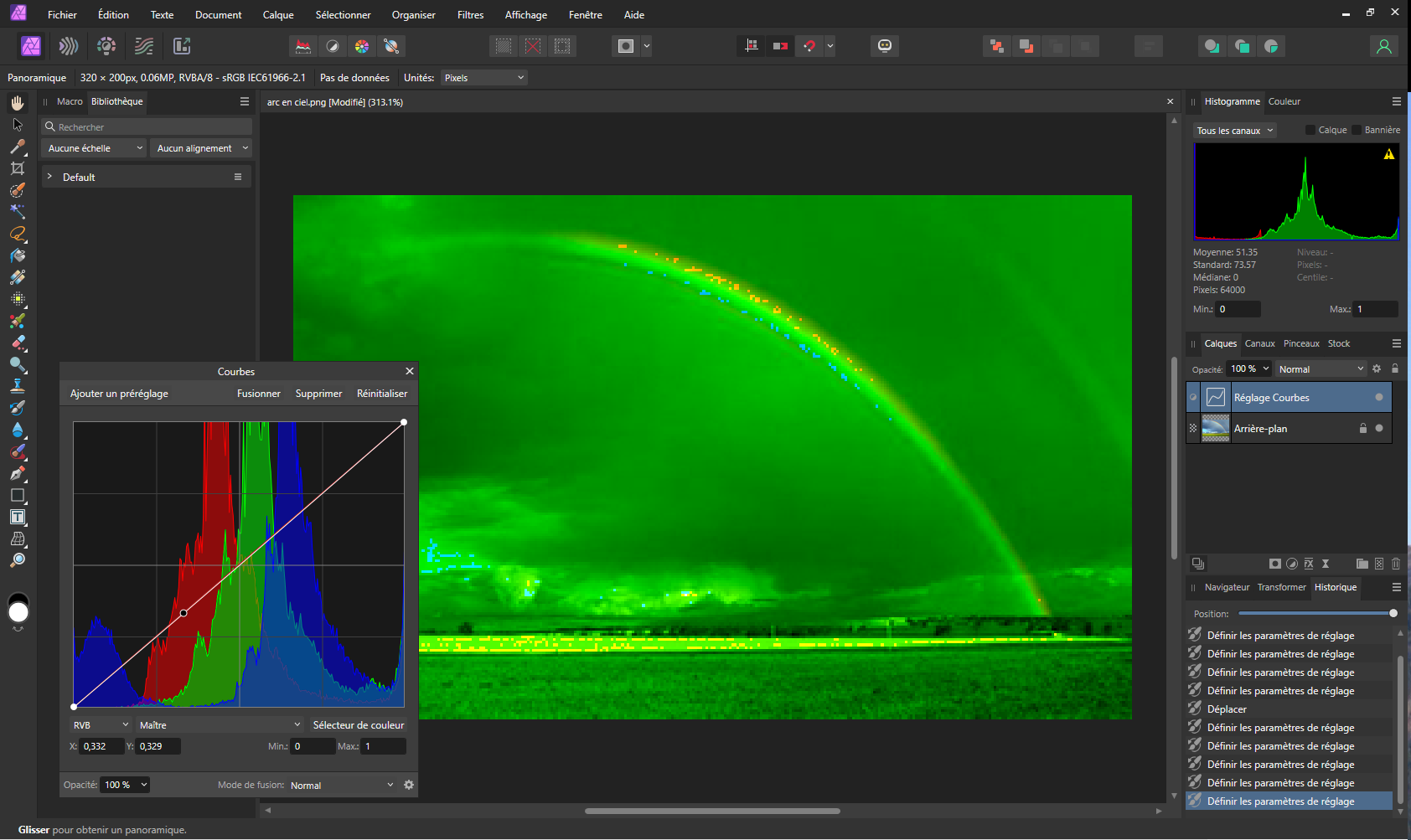Switch to the Export Persona

[182, 46]
